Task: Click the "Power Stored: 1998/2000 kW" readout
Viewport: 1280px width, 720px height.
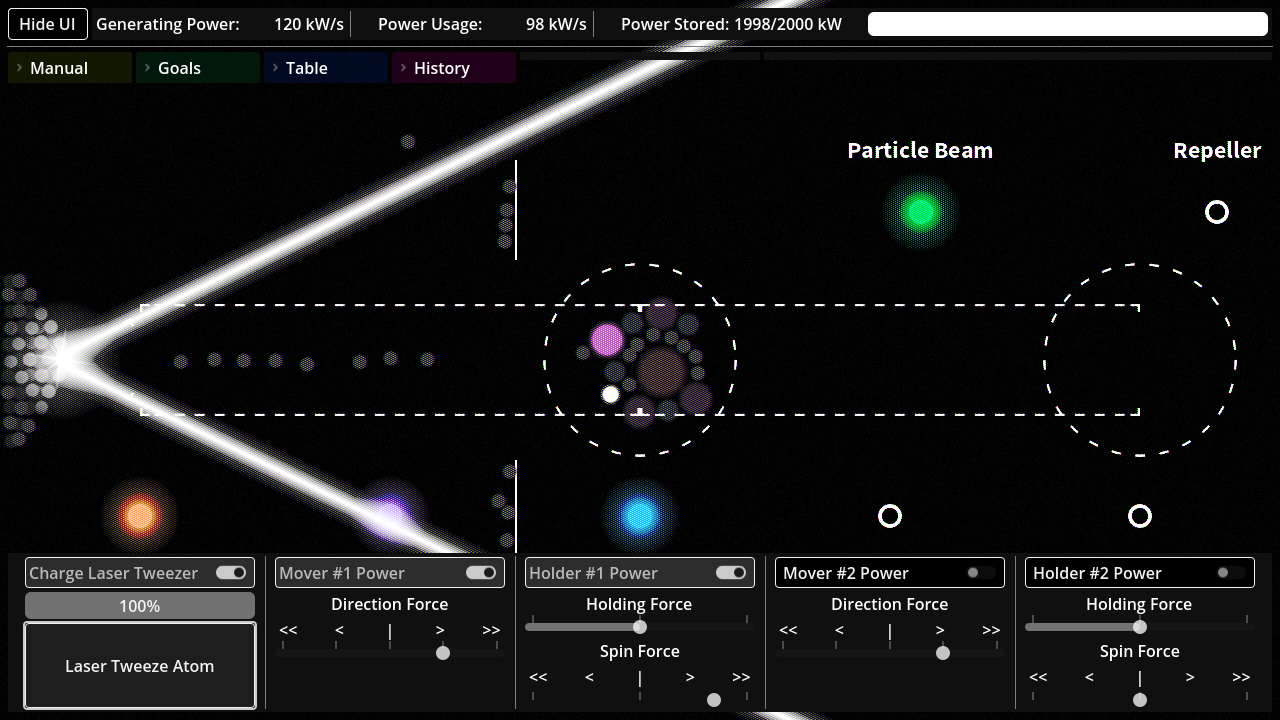Action: [731, 24]
